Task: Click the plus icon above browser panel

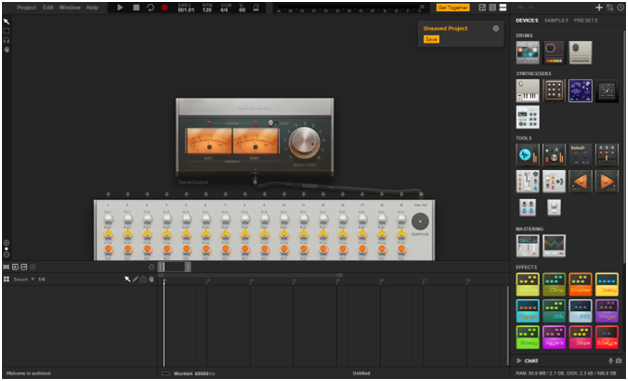Action: [599, 8]
